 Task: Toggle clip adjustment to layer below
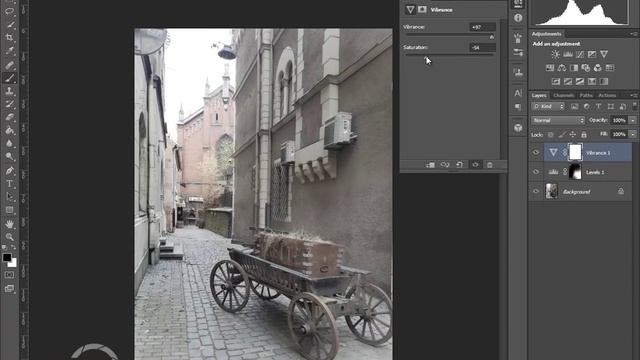point(430,165)
